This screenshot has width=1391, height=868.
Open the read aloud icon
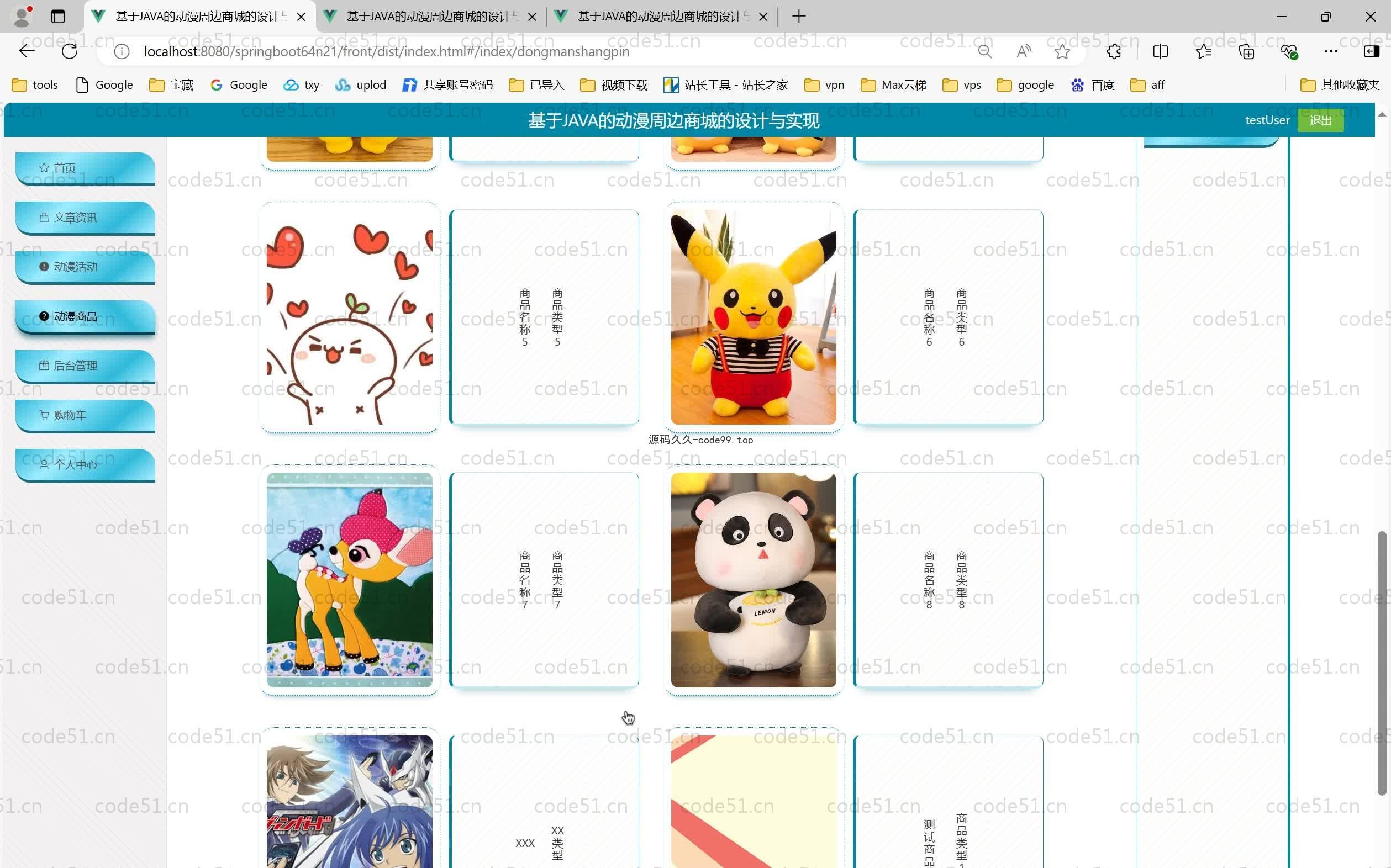coord(1024,52)
